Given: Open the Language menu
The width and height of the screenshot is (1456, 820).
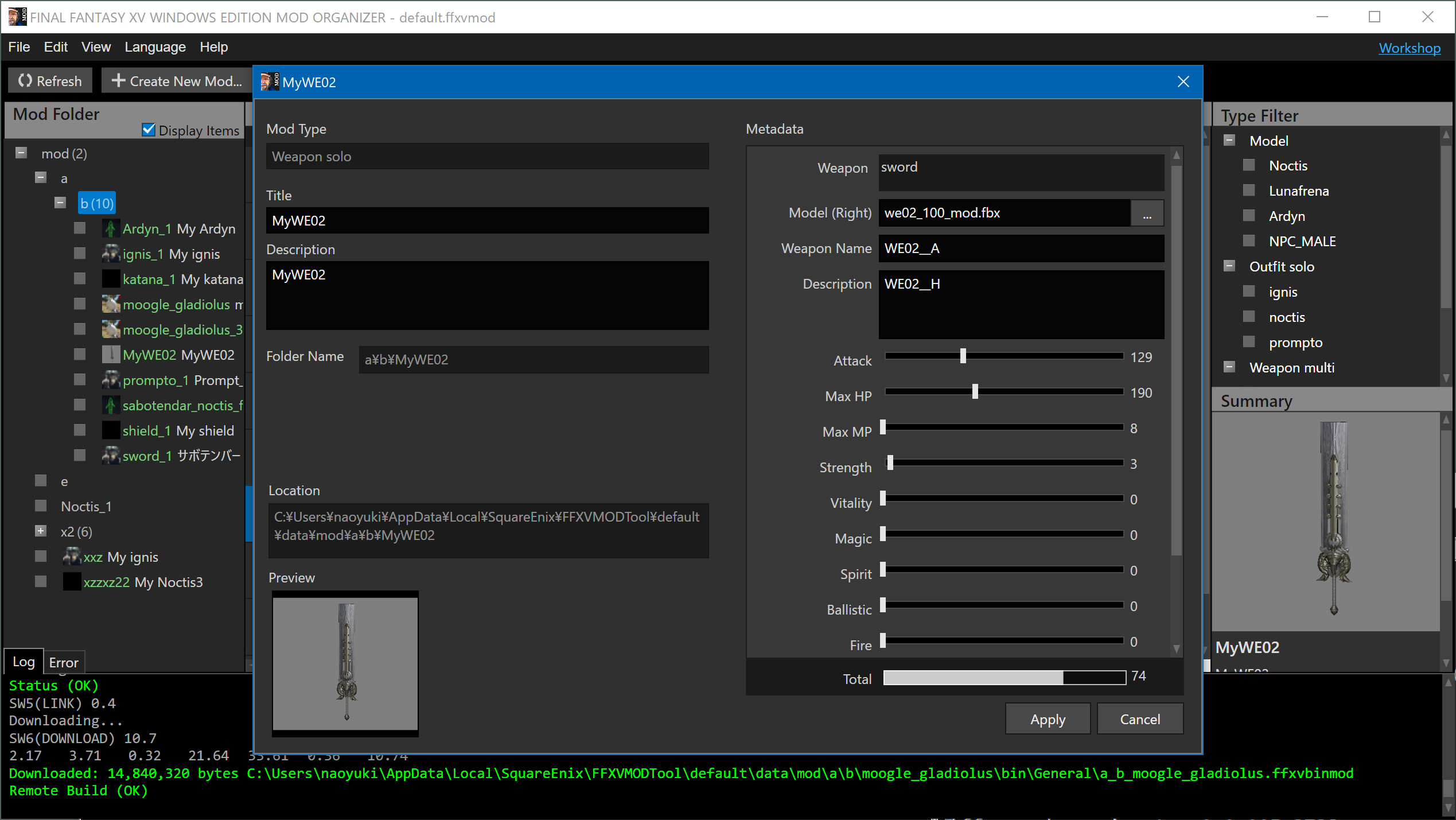Looking at the screenshot, I should (x=154, y=46).
